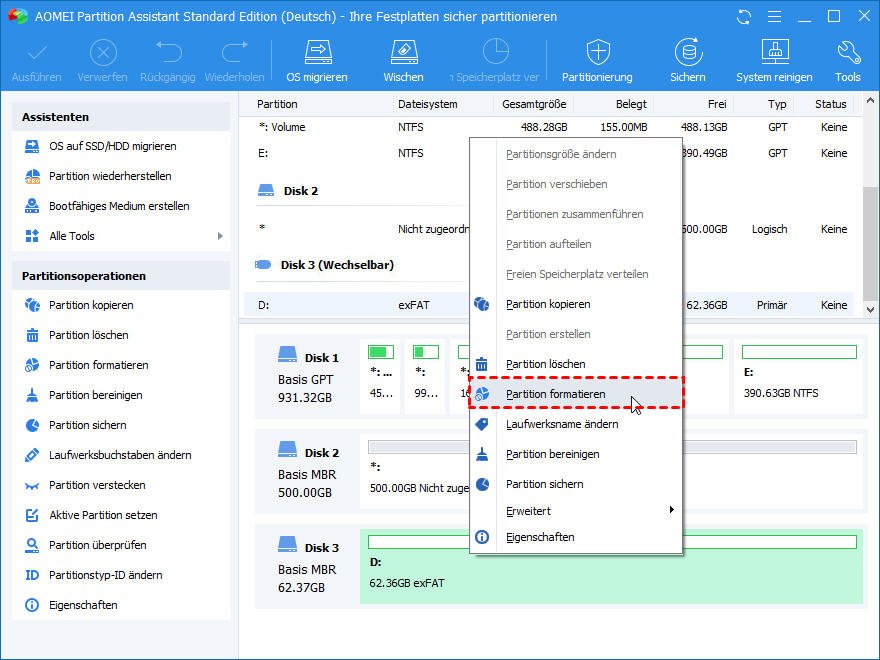
Task: Select Disk 1 second small partition block 99…
Action: [425, 377]
